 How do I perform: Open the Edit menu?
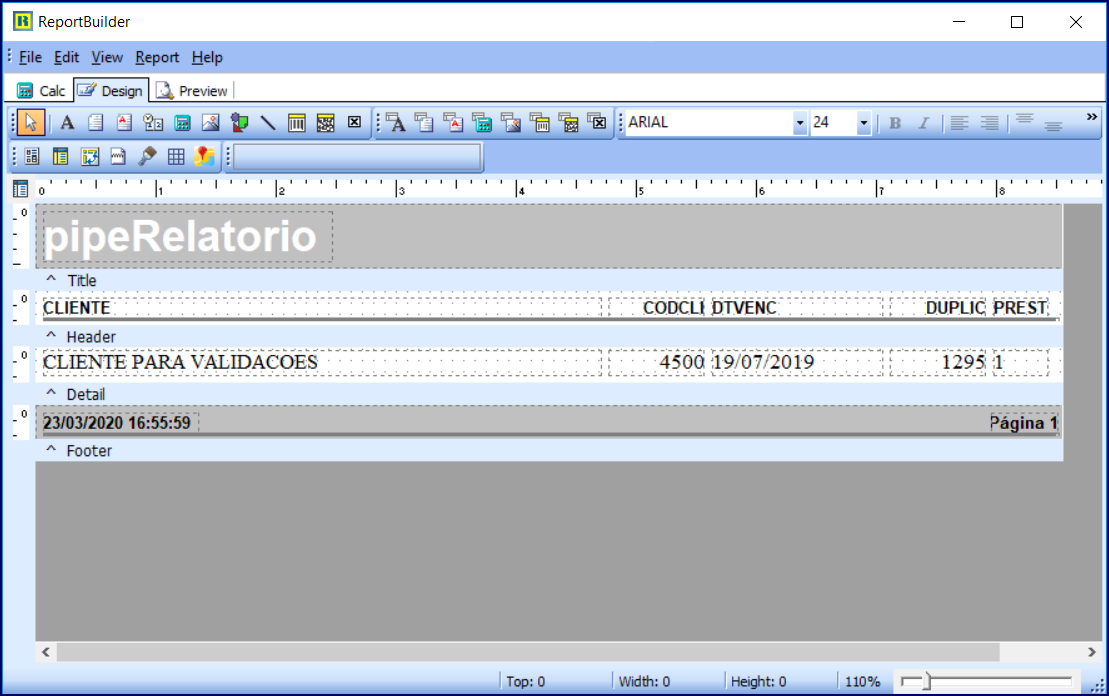pyautogui.click(x=66, y=57)
